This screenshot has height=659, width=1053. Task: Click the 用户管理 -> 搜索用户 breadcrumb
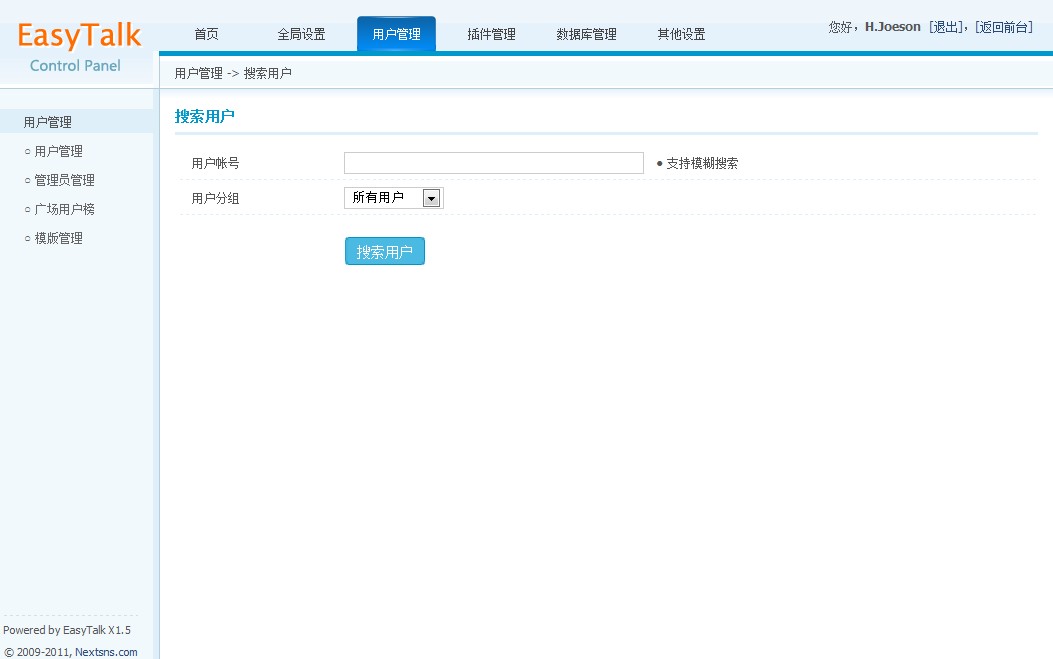233,74
